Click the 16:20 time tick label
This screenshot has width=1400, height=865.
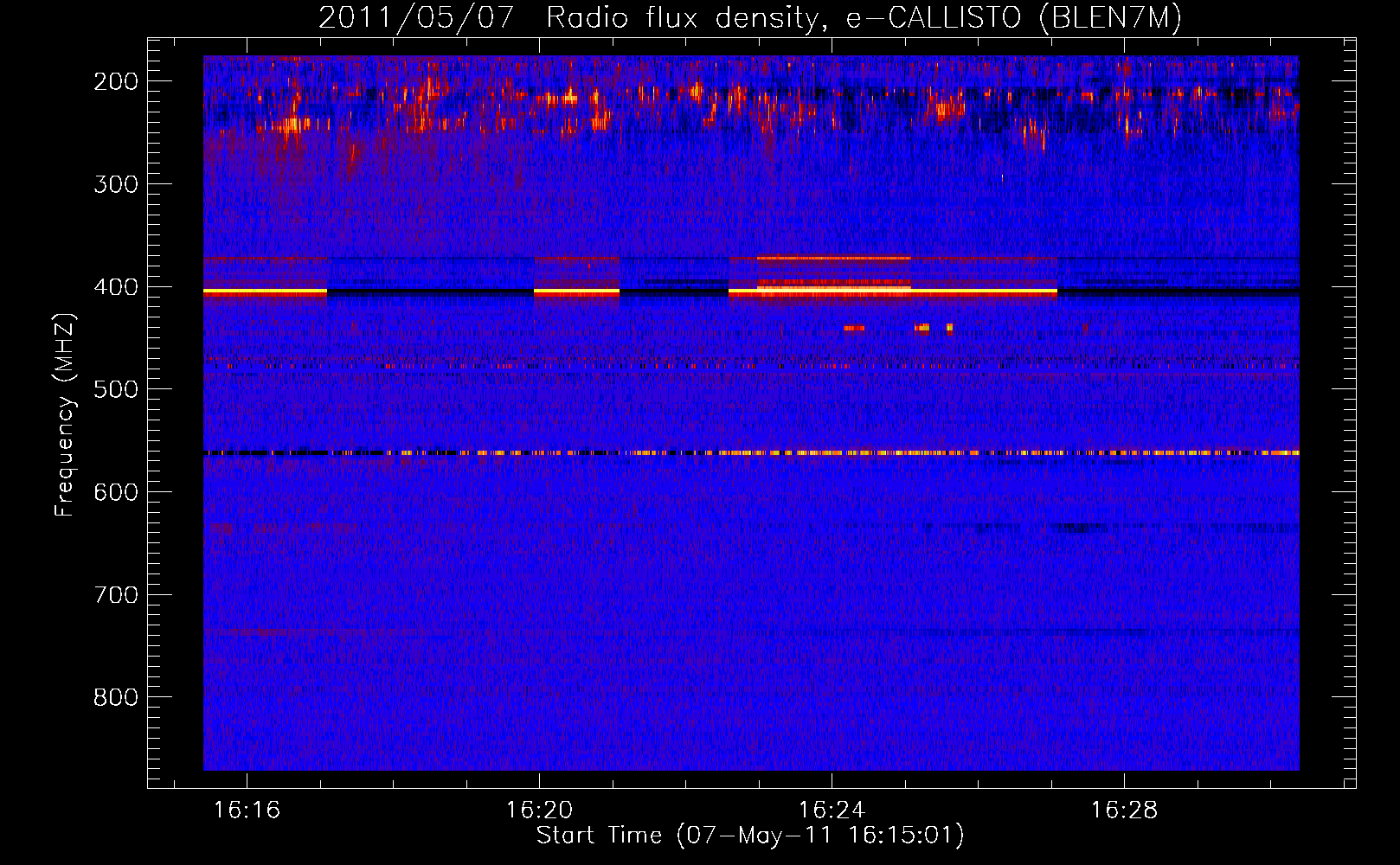540,811
